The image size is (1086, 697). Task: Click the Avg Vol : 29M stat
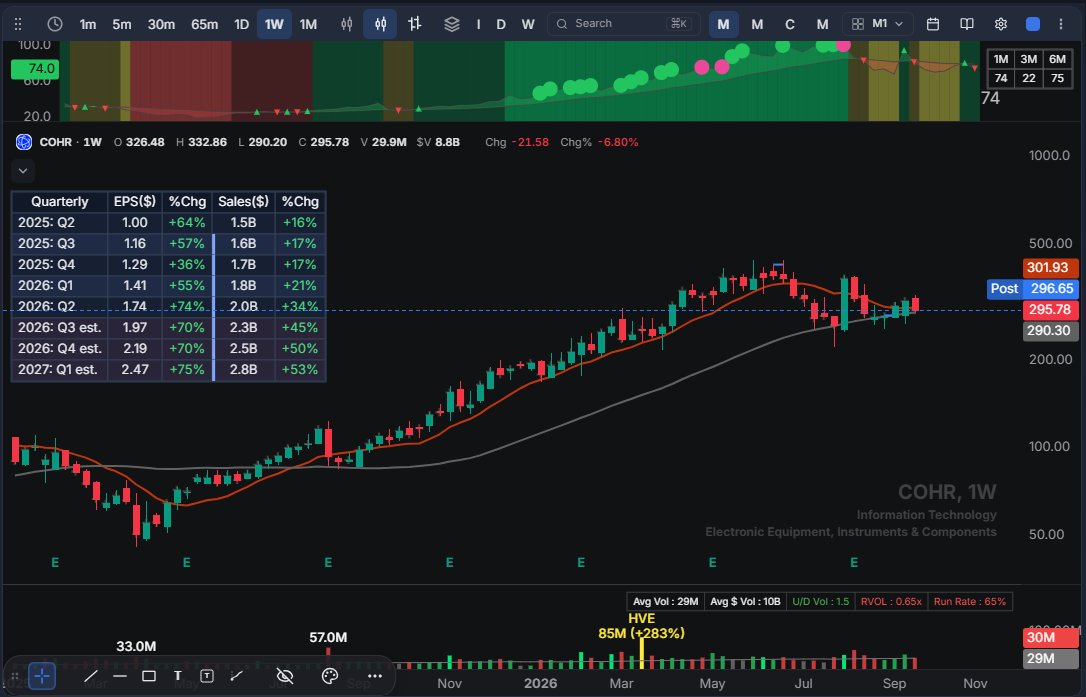pos(666,601)
